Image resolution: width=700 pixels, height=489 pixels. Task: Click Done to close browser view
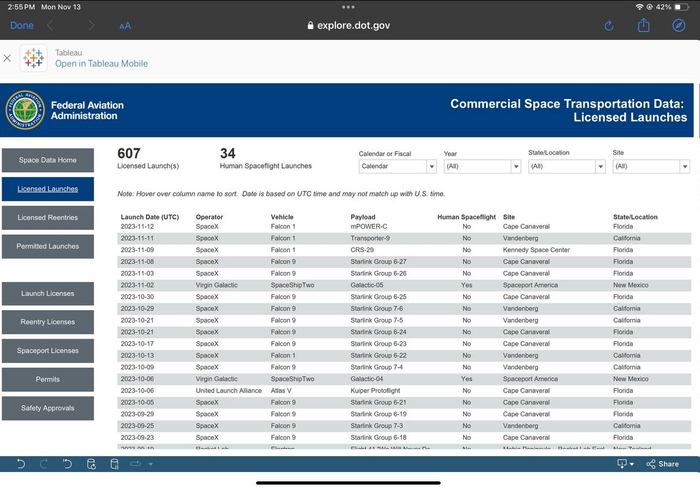pyautogui.click(x=21, y=26)
